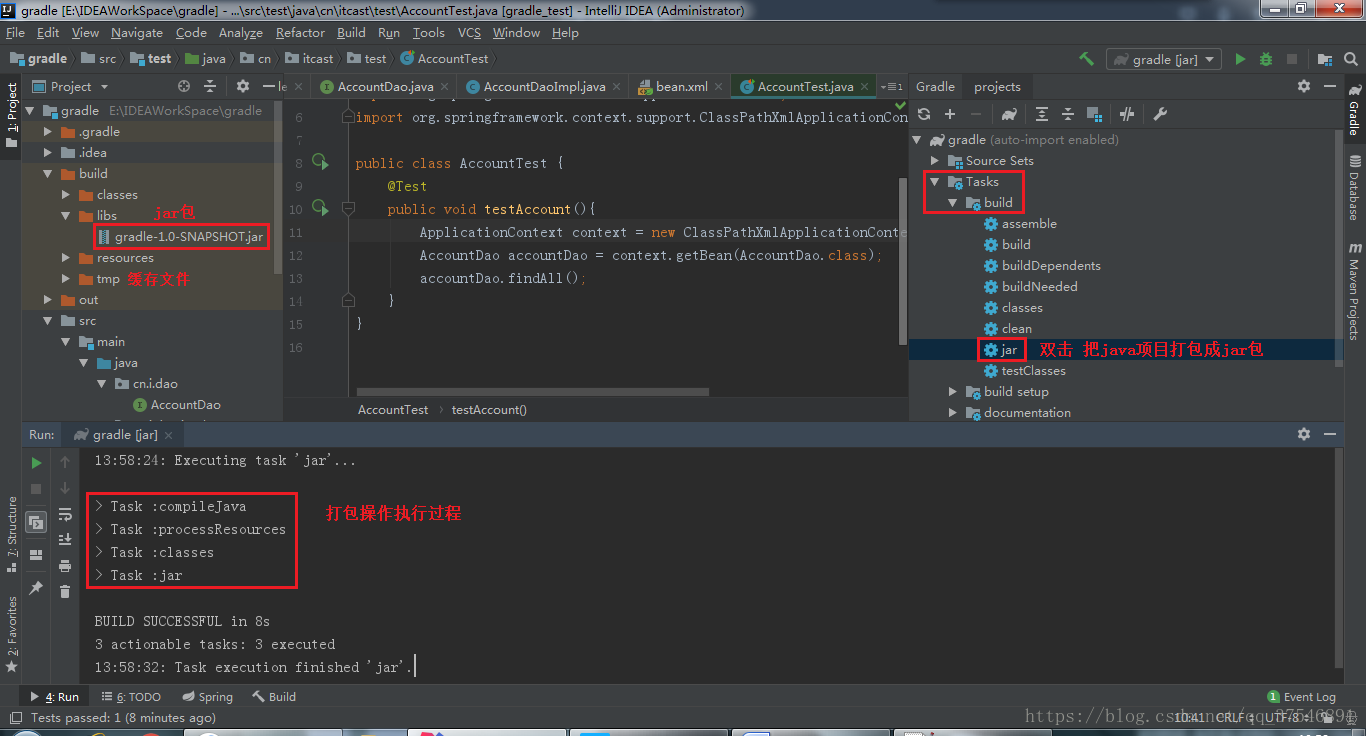This screenshot has height=736, width=1366.
Task: Start debugging with the bug icon
Action: click(x=1266, y=59)
